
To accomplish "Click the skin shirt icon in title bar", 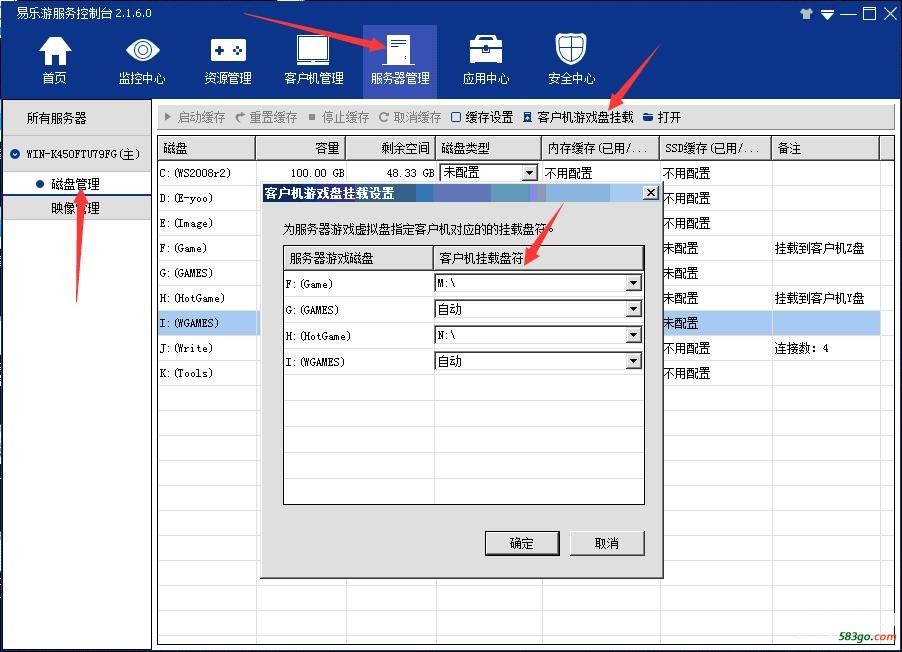I will pyautogui.click(x=807, y=14).
